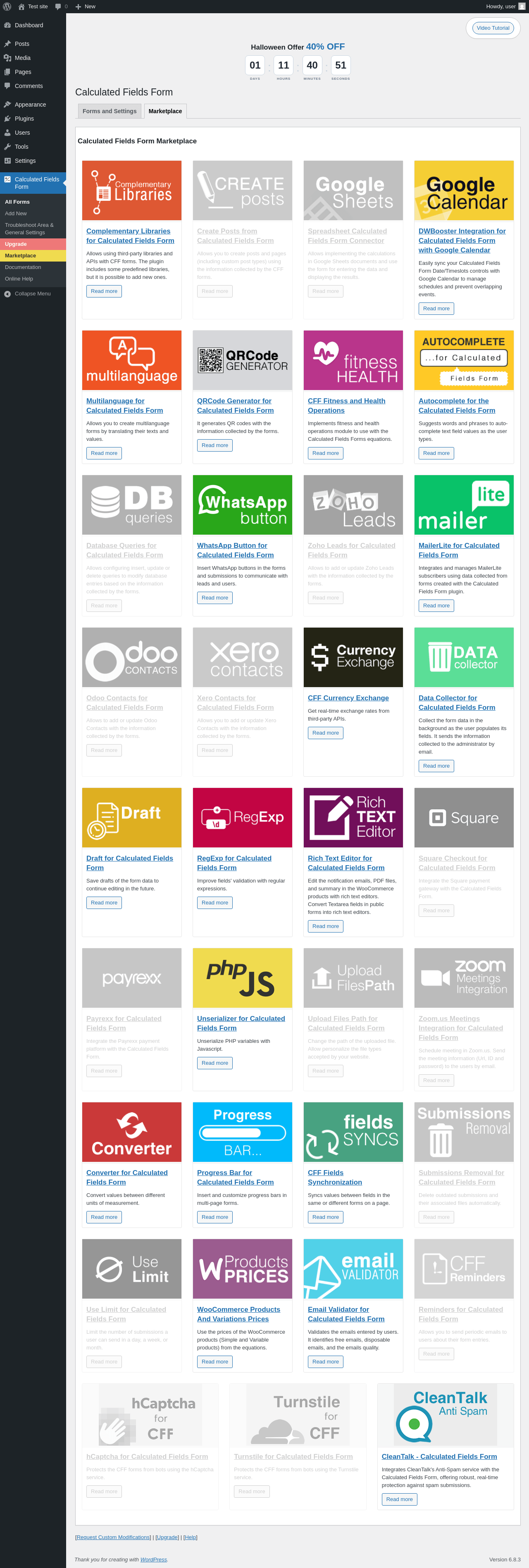529x1568 pixels.
Task: Click the WordPress logo icon
Action: (x=7, y=6)
